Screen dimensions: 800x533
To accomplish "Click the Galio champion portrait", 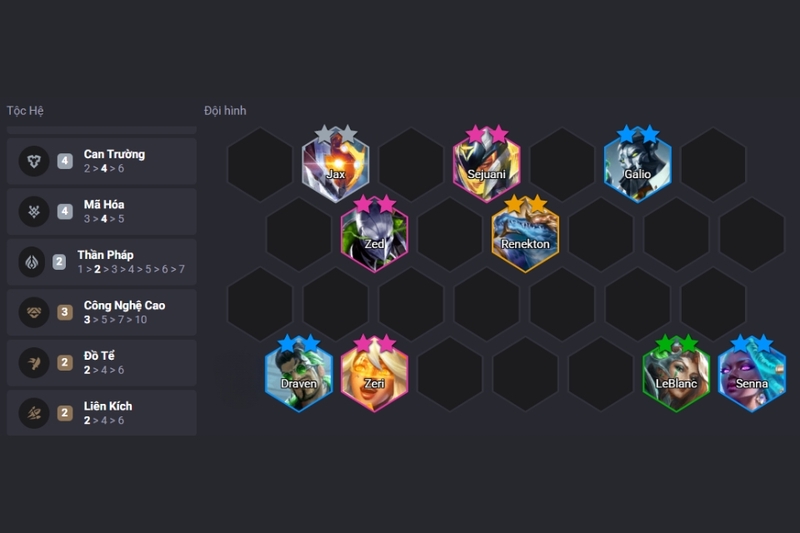I will tap(637, 164).
